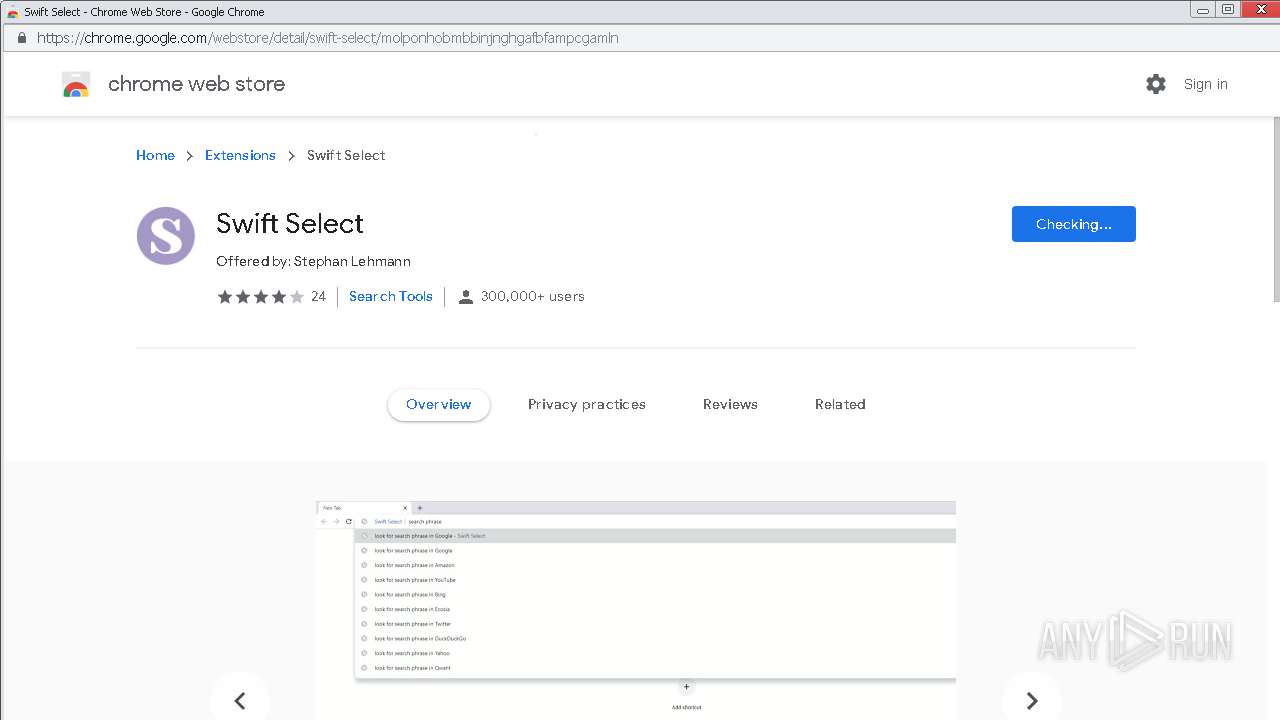
Task: Go to Home breadcrumb
Action: (155, 155)
